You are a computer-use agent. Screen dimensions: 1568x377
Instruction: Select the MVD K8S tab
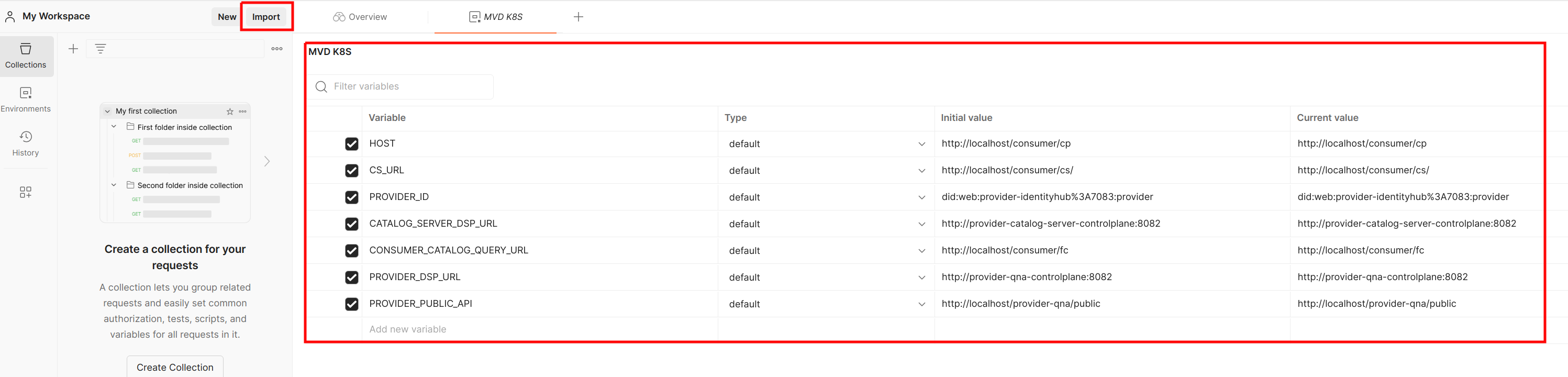pyautogui.click(x=495, y=17)
